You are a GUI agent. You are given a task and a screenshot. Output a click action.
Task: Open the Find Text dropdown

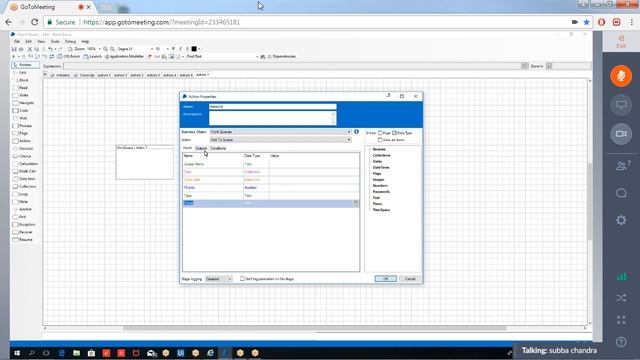click(257, 57)
